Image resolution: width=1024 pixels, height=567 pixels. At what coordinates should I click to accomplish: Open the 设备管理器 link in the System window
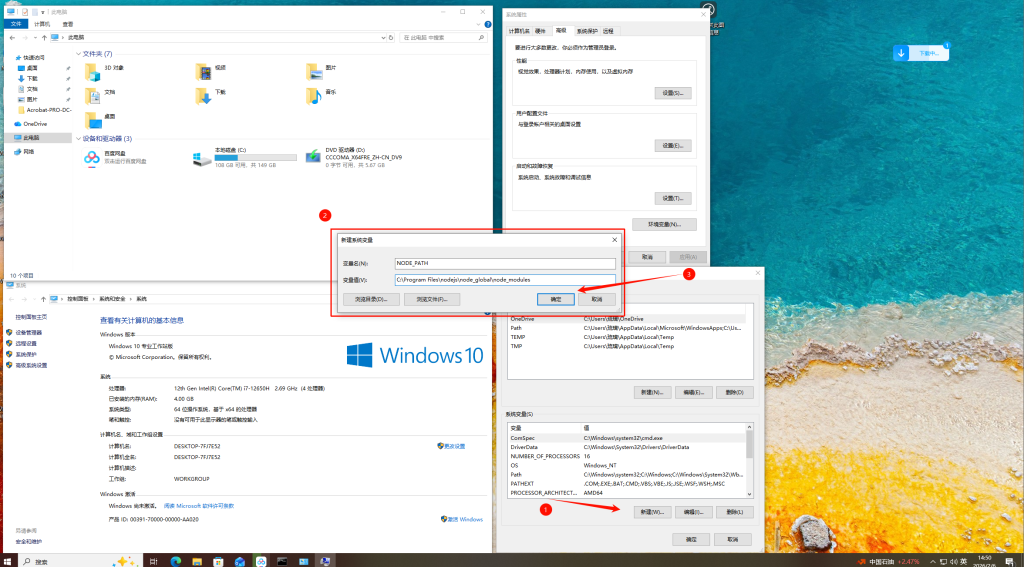(29, 332)
